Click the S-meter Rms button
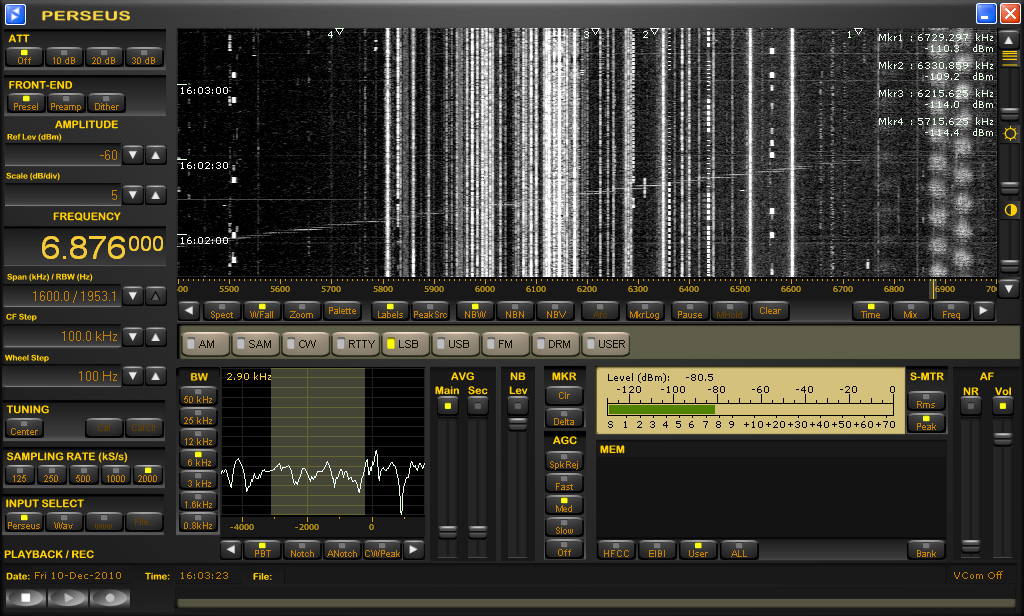1024x616 pixels. click(x=926, y=400)
